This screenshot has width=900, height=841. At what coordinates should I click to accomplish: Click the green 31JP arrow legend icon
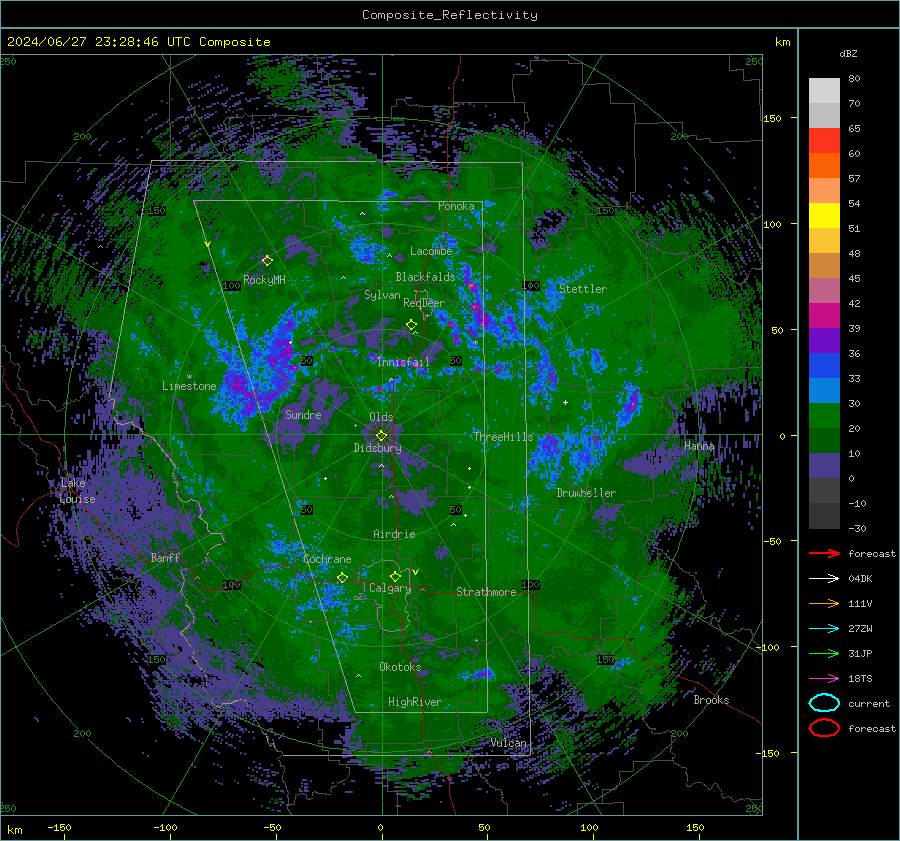click(824, 653)
